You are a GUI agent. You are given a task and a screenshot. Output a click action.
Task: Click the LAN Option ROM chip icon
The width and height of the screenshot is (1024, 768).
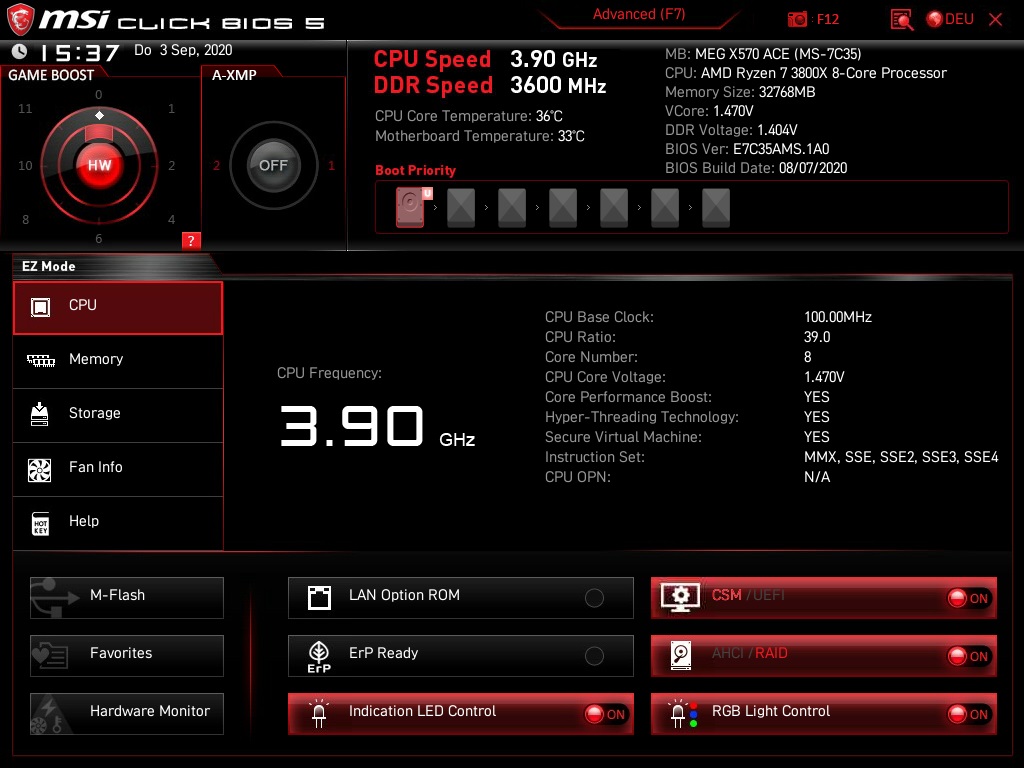[x=319, y=598]
